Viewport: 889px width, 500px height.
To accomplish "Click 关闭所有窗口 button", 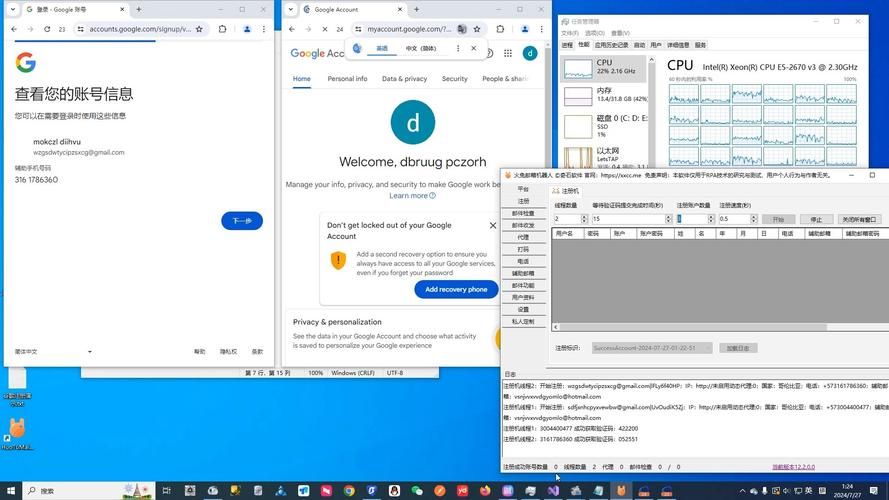I will (860, 219).
